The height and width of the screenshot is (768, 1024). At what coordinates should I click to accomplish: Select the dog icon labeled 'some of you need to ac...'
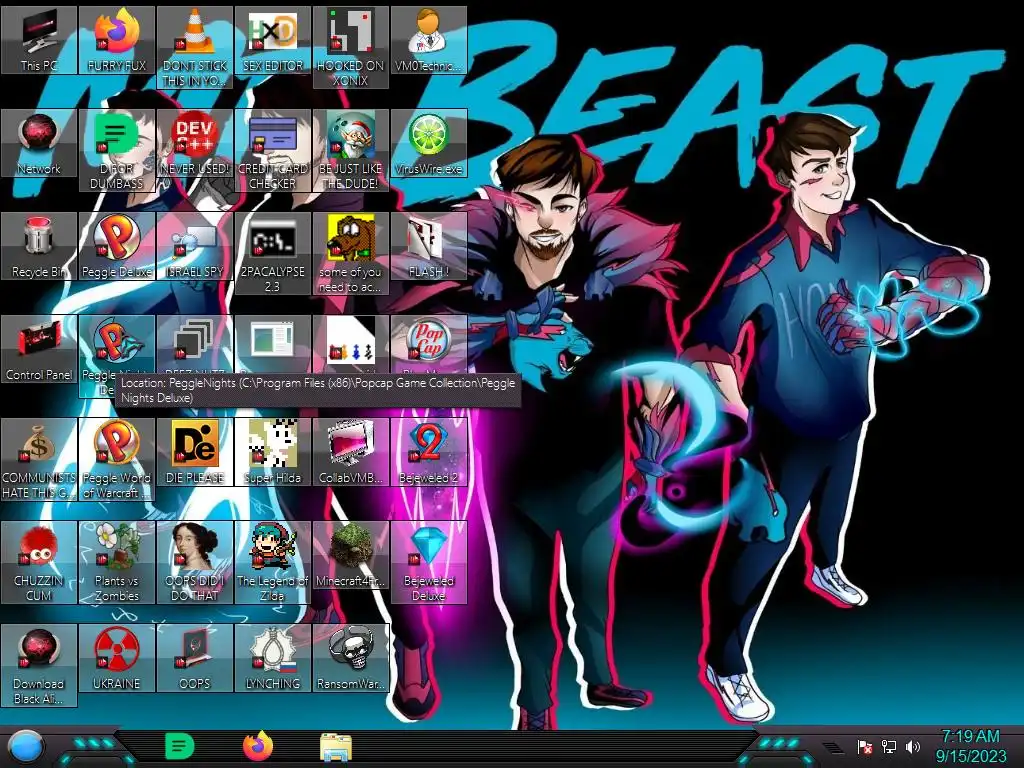coord(351,253)
